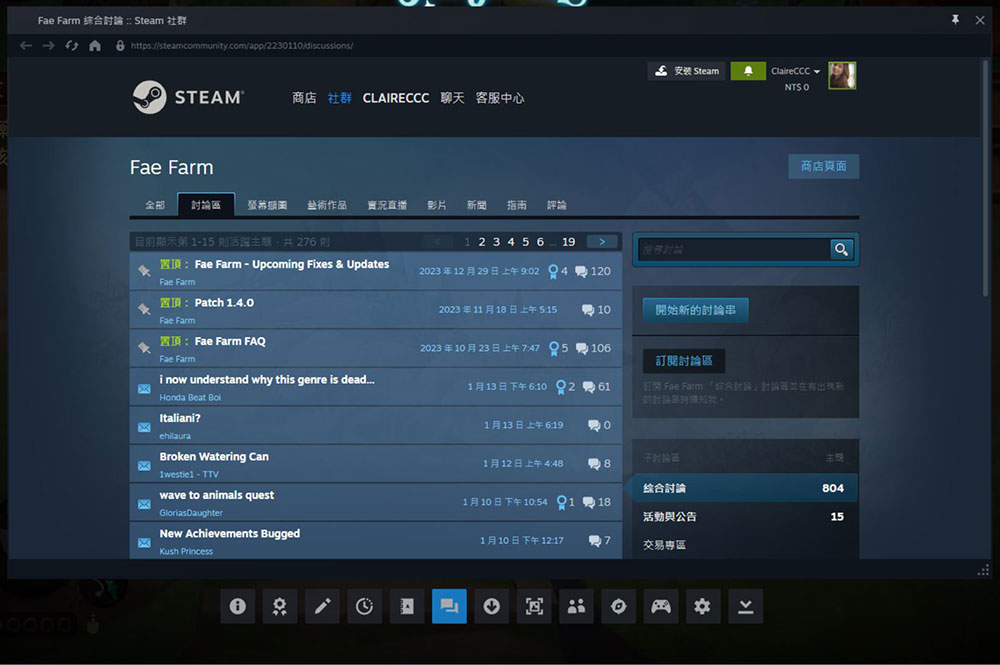Open the achievements ribbon icon
The width and height of the screenshot is (1000, 665).
(279, 606)
